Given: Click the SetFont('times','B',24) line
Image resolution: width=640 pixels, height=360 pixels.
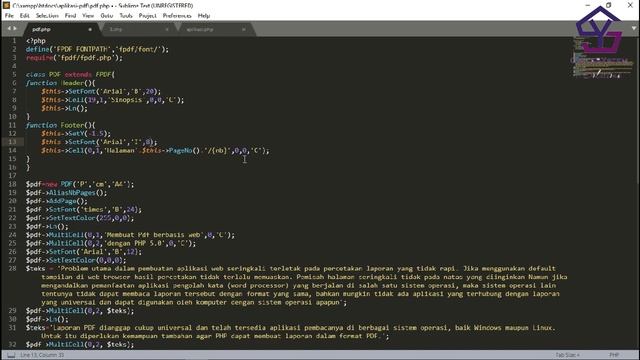Looking at the screenshot, I should click(x=84, y=210).
